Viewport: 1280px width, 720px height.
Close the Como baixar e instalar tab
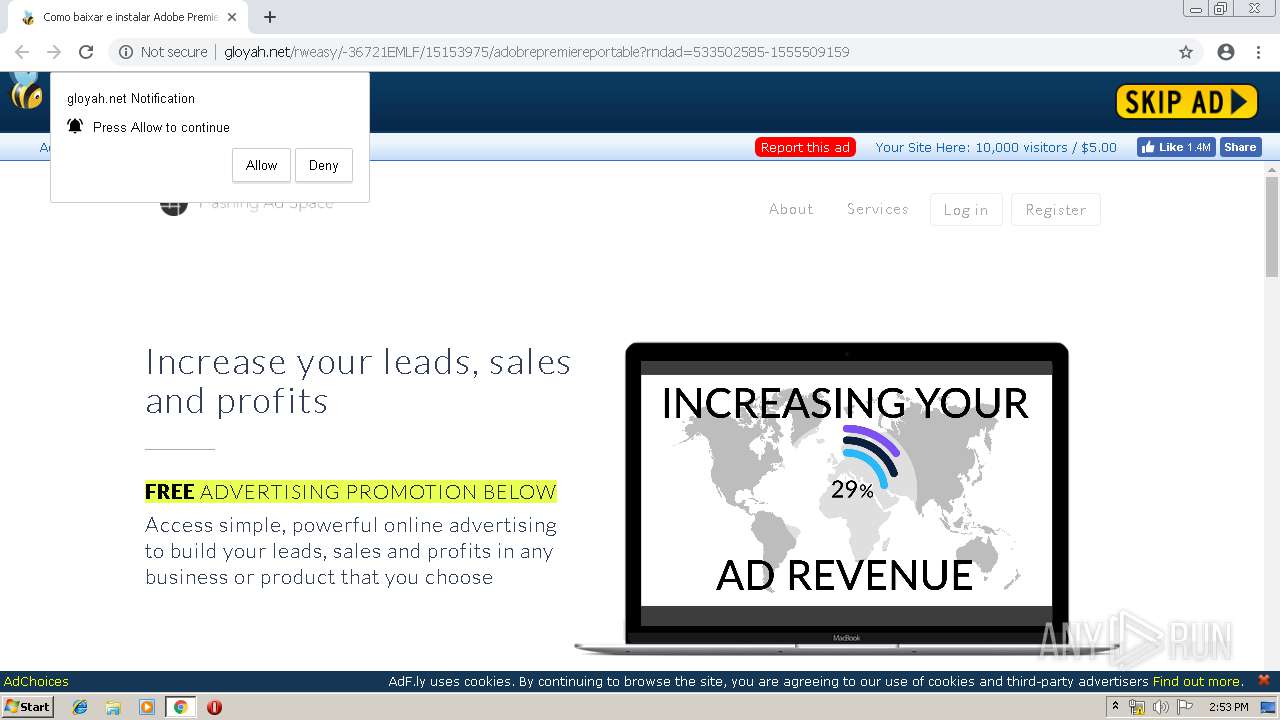pyautogui.click(x=232, y=17)
